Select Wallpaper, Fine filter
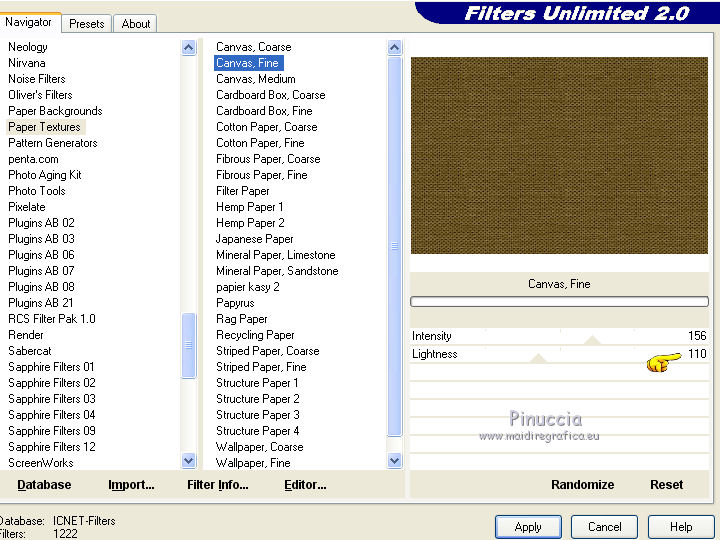The height and width of the screenshot is (540, 720). coord(253,463)
